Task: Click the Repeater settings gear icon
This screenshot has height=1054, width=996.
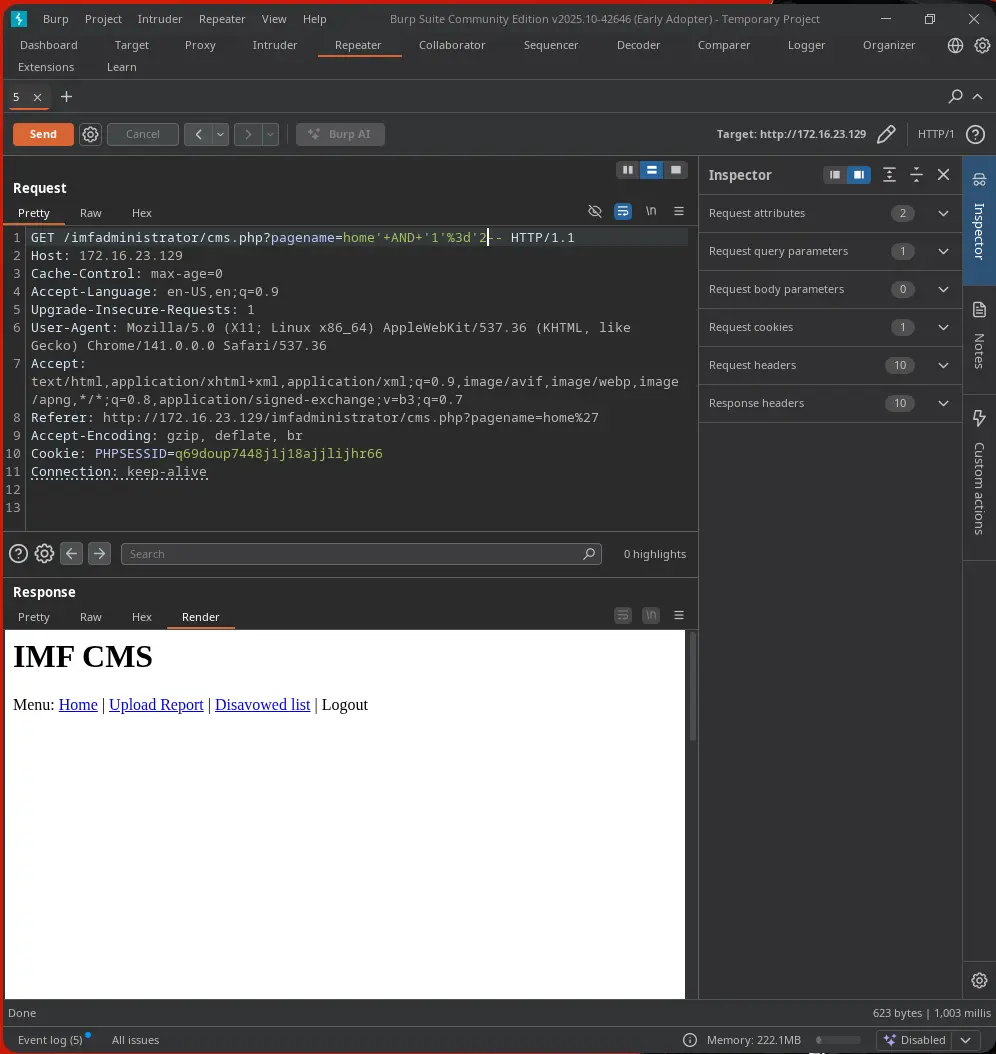Action: coord(90,134)
